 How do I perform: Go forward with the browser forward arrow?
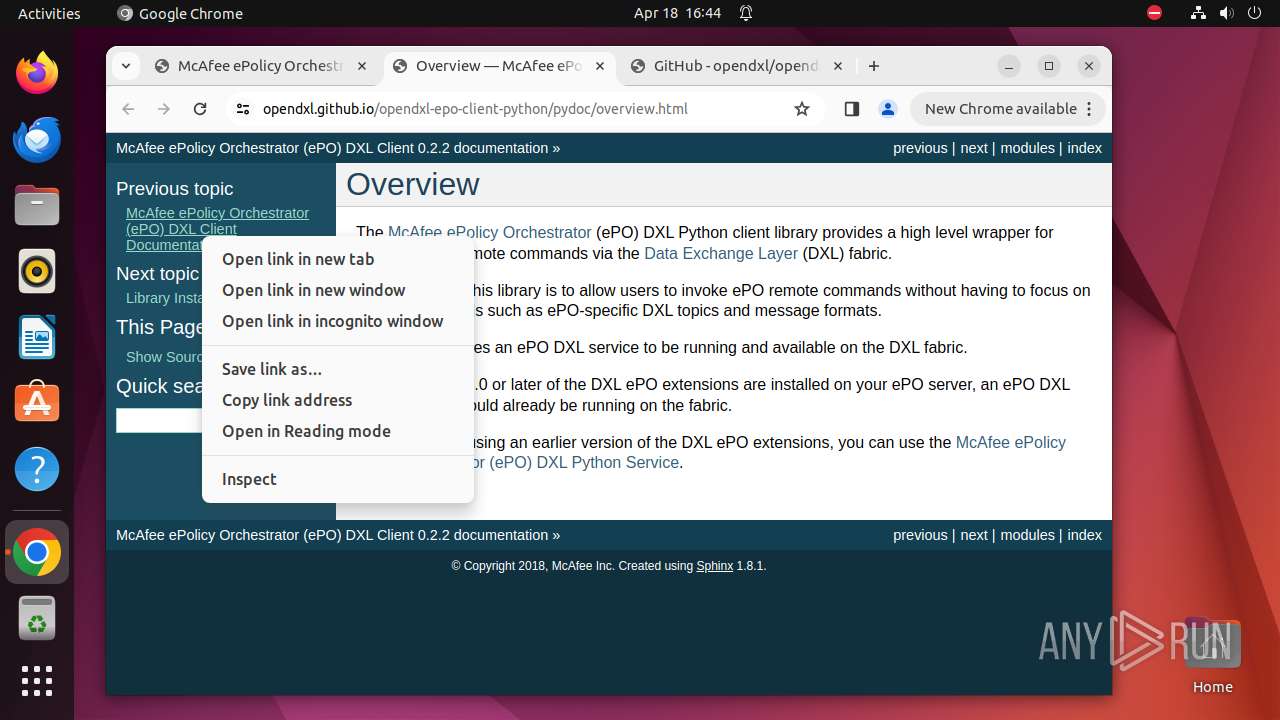click(x=164, y=109)
